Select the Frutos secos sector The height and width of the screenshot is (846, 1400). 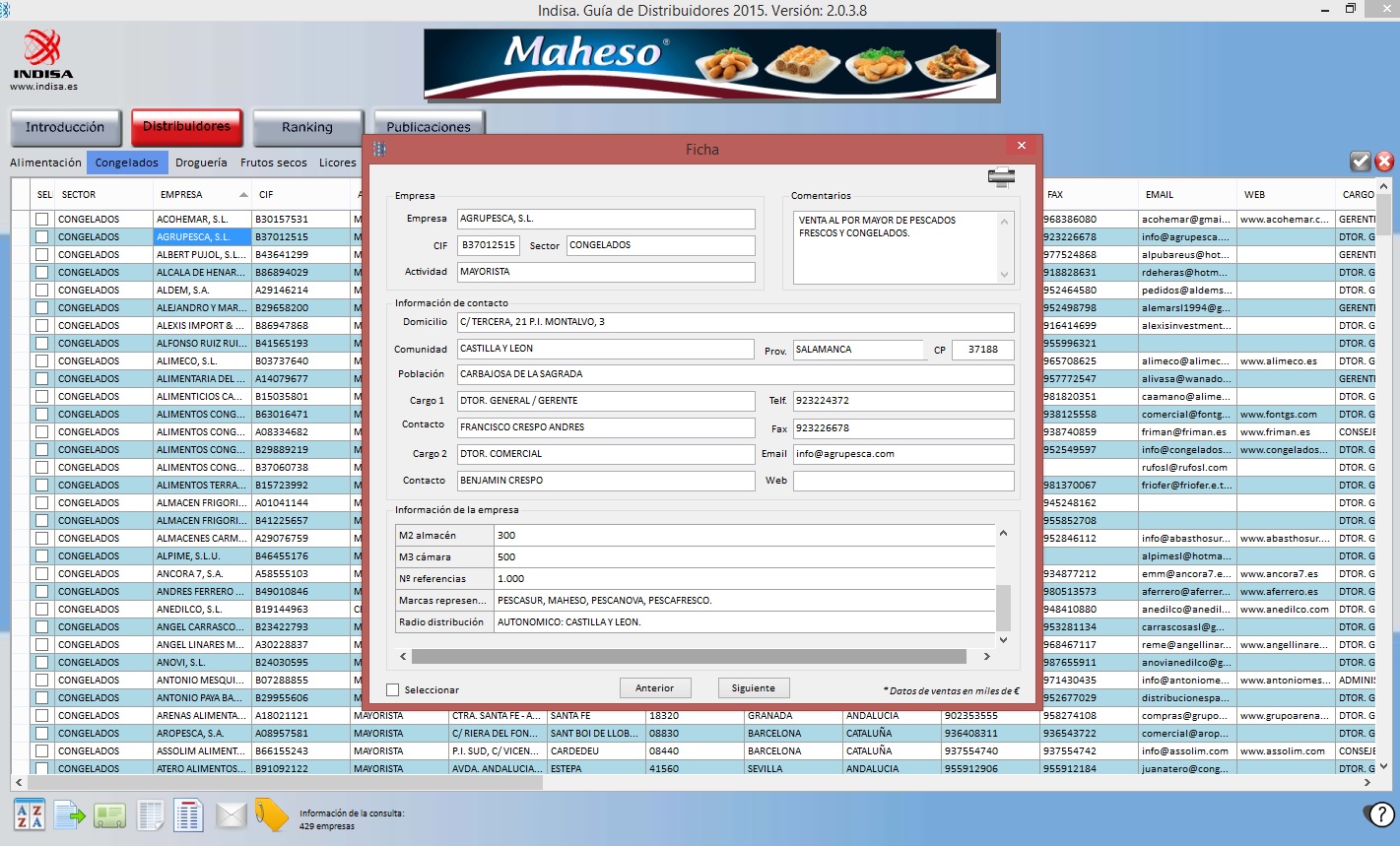click(x=274, y=163)
